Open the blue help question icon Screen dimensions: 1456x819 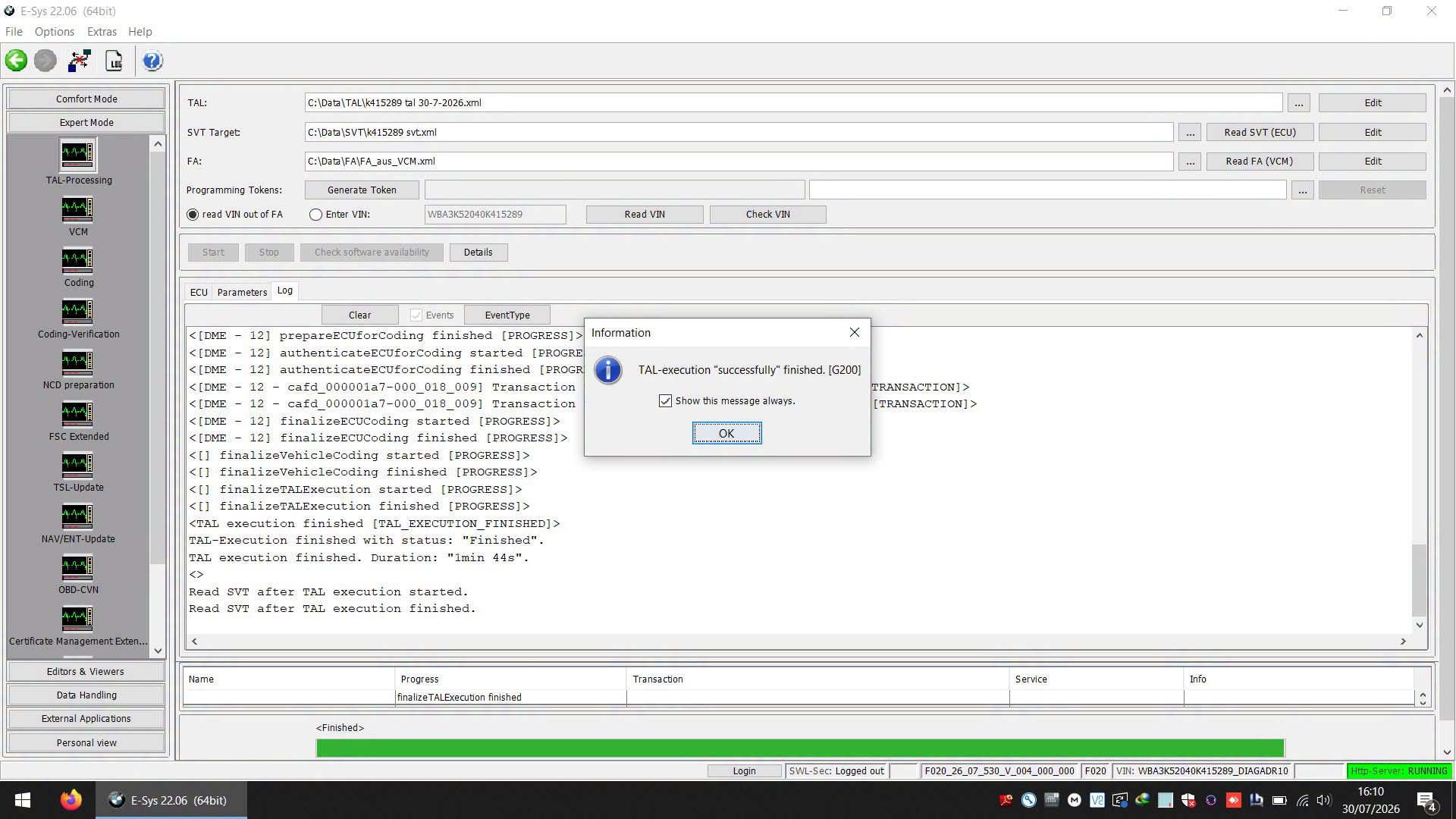[x=152, y=61]
